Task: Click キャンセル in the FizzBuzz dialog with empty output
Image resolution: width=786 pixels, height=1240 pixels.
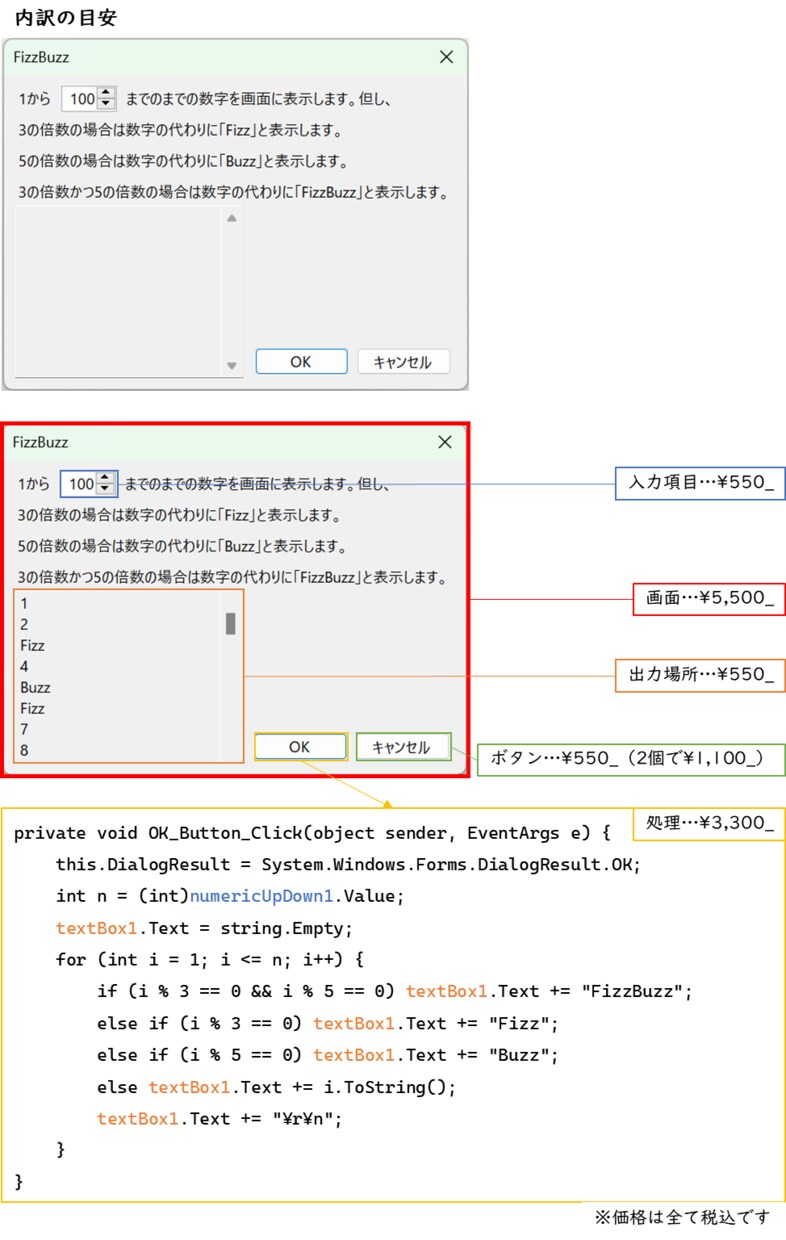Action: coord(403,362)
